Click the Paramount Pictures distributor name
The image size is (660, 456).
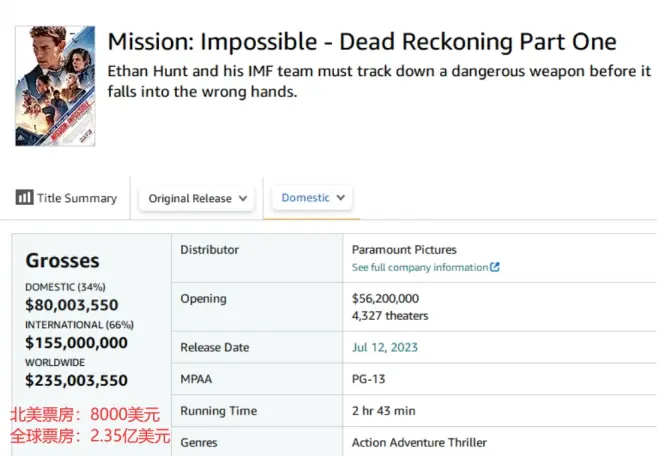pyautogui.click(x=406, y=250)
